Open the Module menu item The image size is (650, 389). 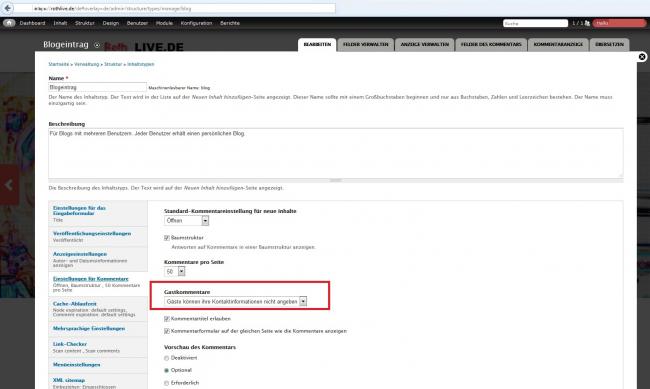pos(164,23)
